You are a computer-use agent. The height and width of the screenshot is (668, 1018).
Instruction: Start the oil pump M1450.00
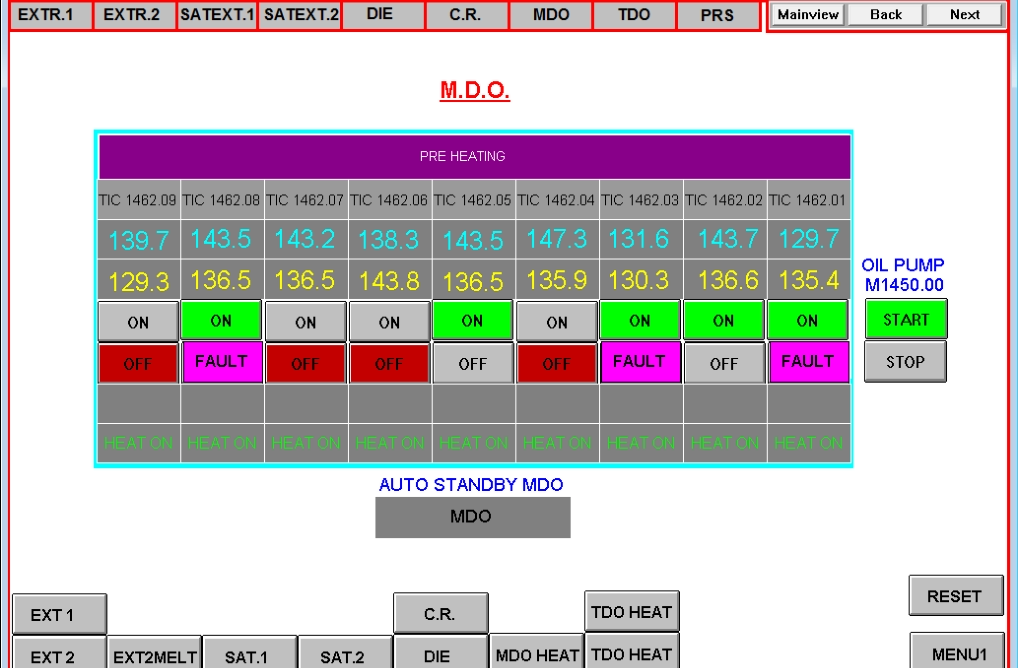pyautogui.click(x=905, y=320)
